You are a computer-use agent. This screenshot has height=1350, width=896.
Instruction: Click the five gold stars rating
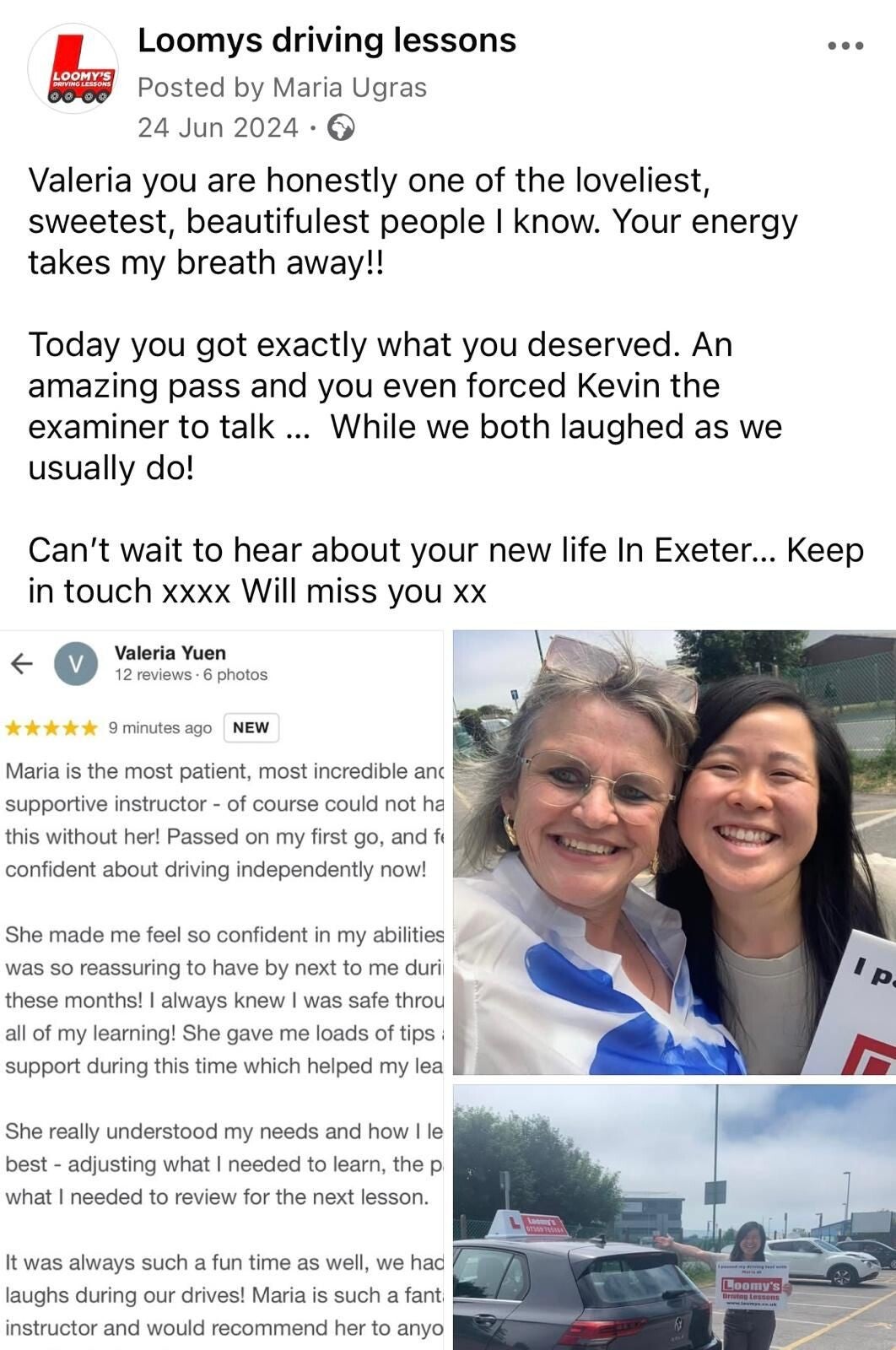pyautogui.click(x=51, y=728)
